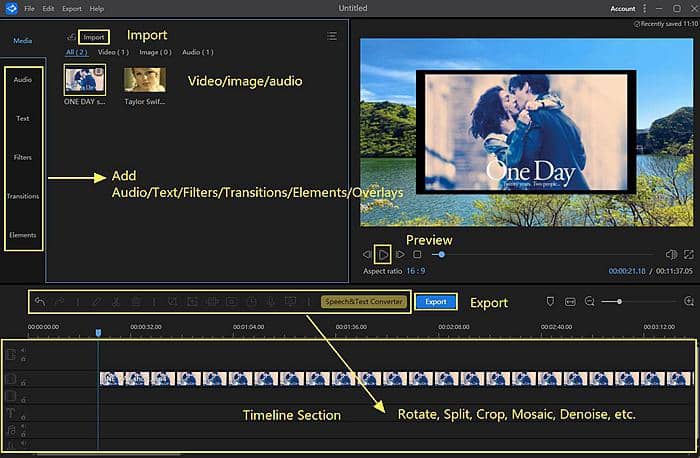Open the Filters sidebar section

[23, 157]
